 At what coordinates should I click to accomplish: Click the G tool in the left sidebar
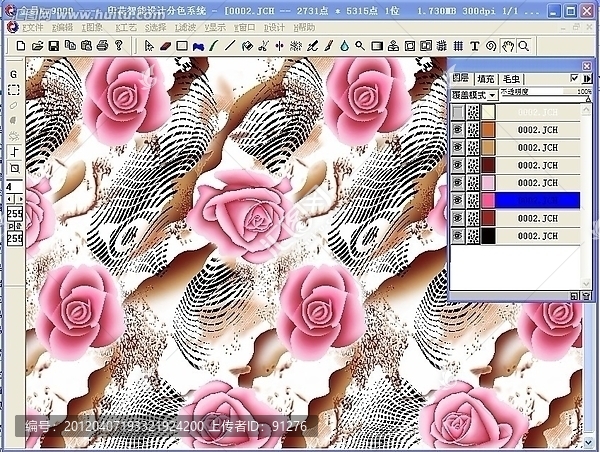(x=14, y=74)
